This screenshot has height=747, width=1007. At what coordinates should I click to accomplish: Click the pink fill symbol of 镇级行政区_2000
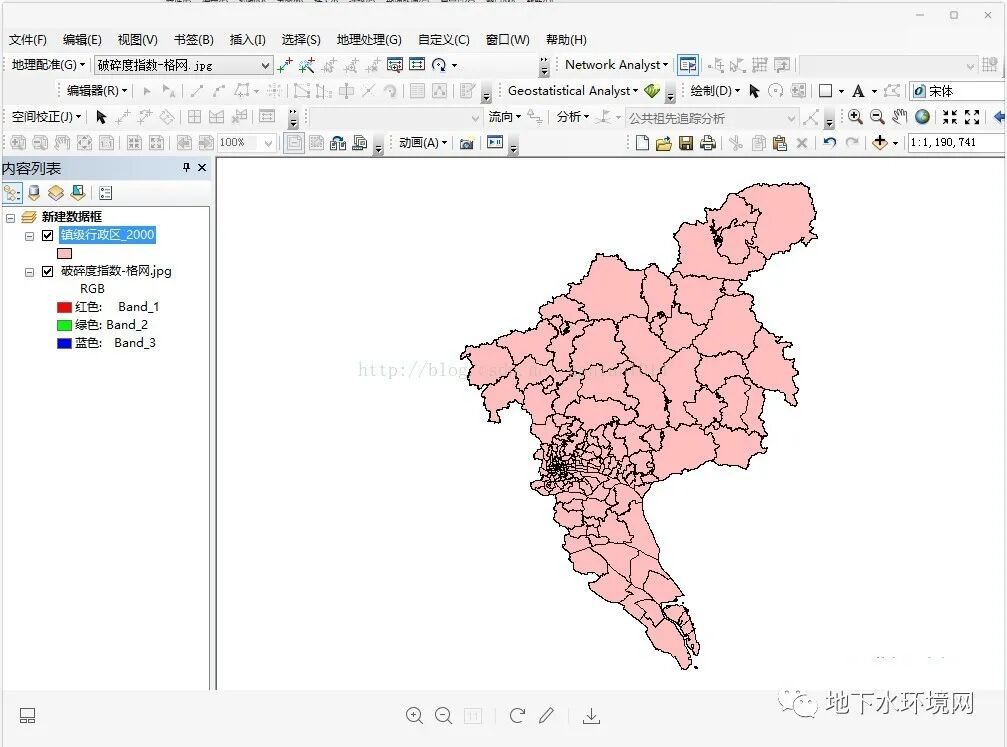coord(64,253)
